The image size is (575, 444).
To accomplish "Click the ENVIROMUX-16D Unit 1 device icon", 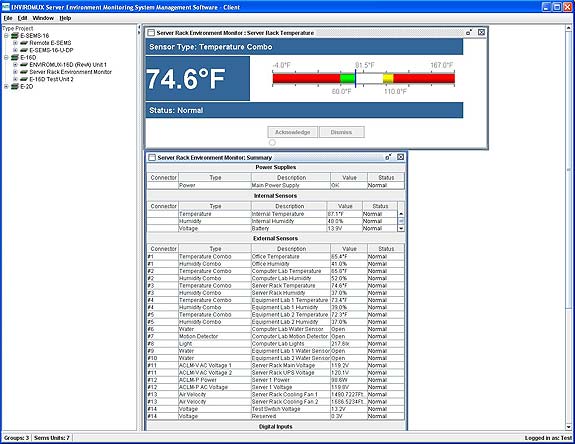I will coord(24,65).
